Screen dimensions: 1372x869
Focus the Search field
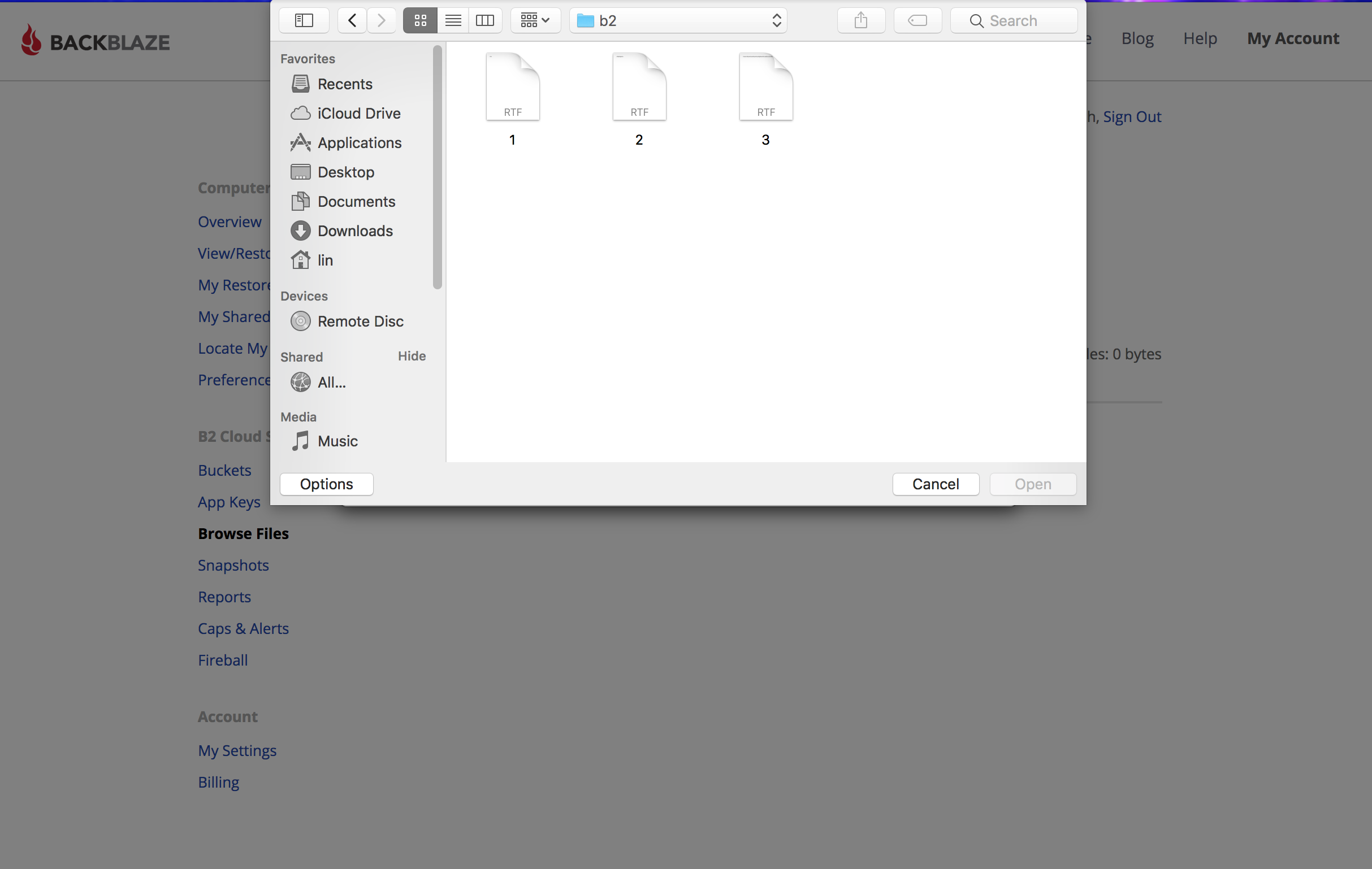(1014, 20)
